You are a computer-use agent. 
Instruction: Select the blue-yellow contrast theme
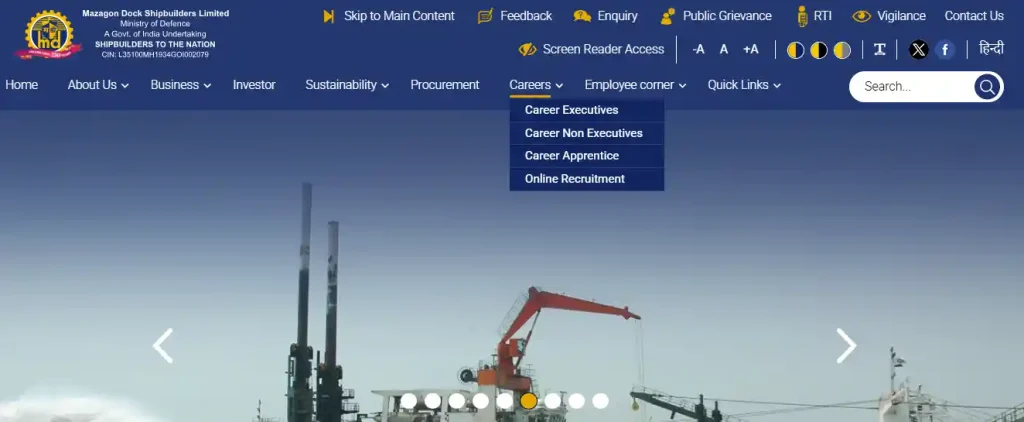[795, 50]
